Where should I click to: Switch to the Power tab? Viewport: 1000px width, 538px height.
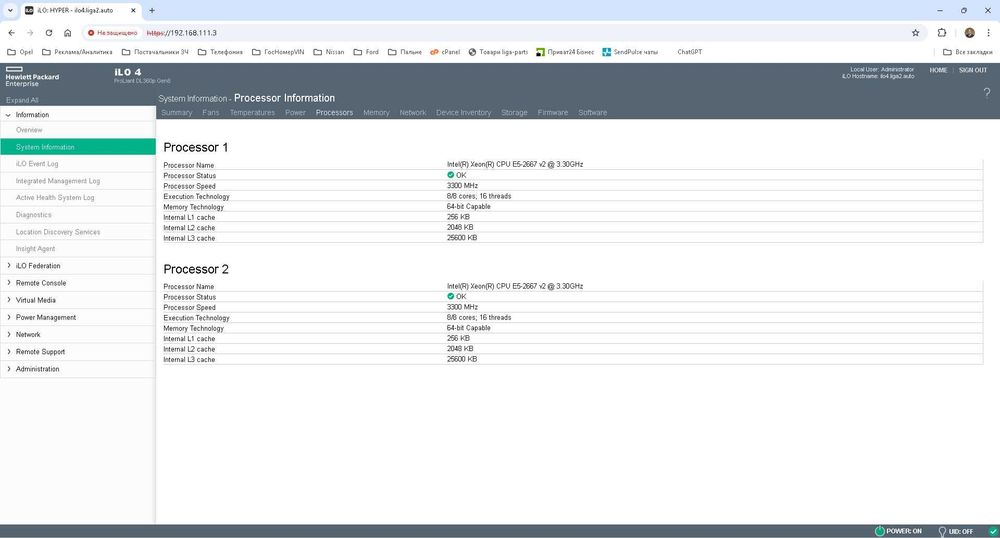point(295,113)
